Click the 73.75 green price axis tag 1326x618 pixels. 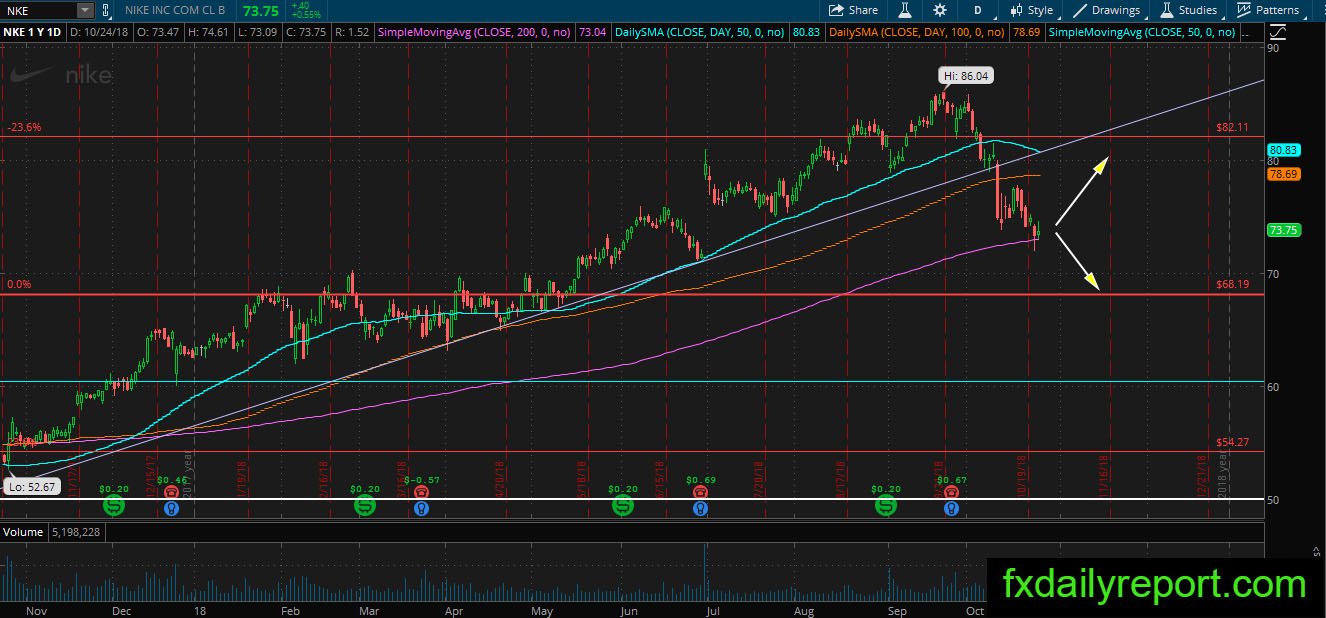1283,230
